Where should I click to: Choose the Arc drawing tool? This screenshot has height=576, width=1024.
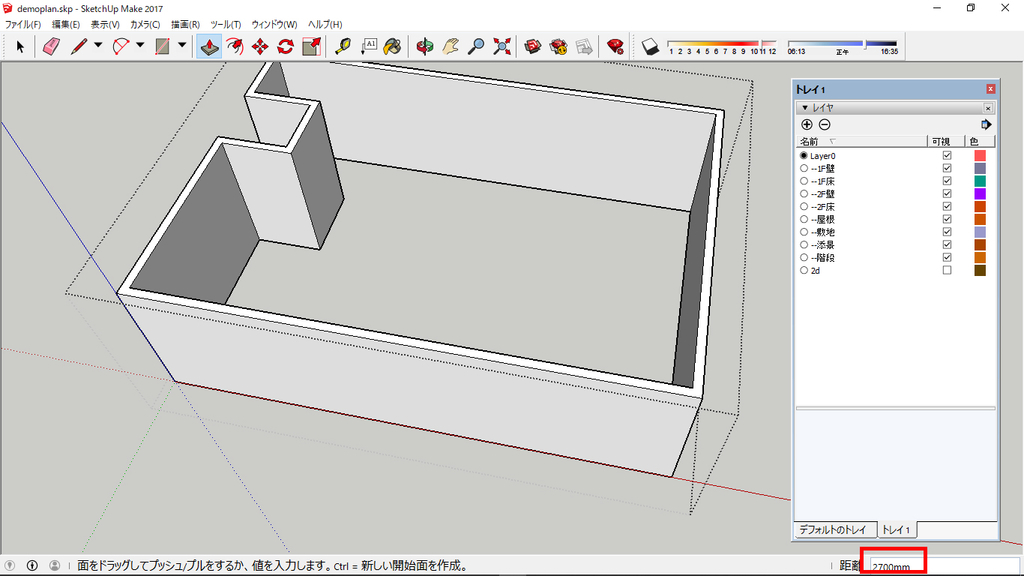pos(121,46)
